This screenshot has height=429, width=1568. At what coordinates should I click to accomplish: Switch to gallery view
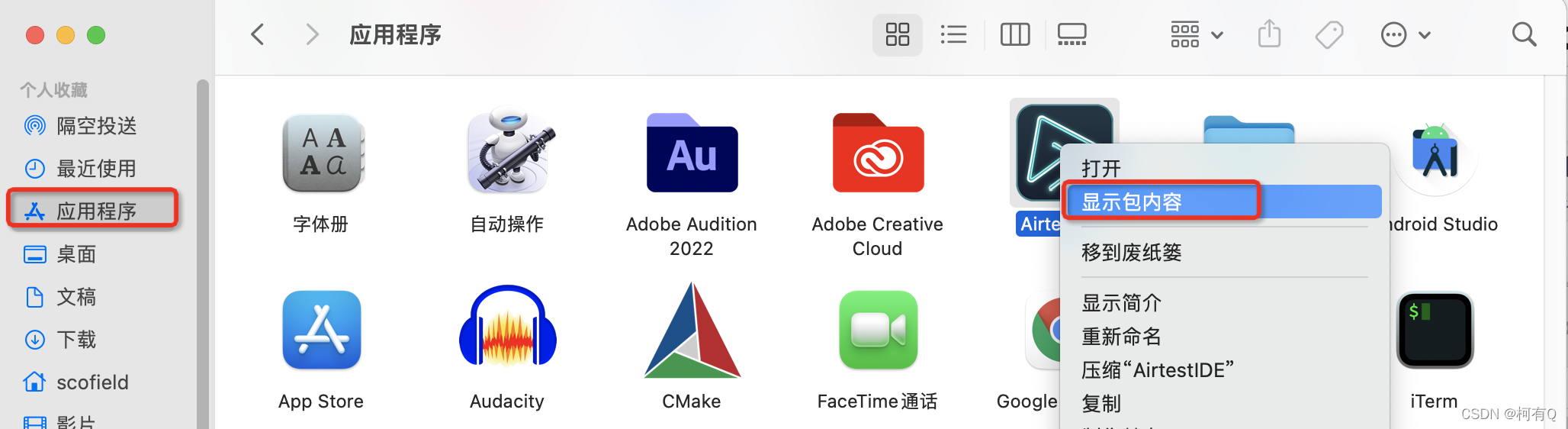tap(1072, 34)
